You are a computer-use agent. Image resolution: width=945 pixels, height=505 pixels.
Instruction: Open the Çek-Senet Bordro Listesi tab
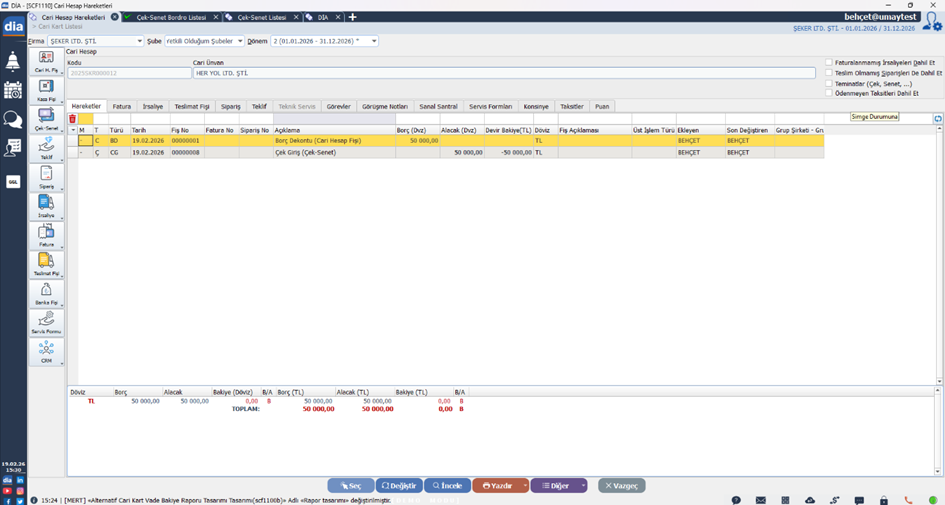click(172, 17)
